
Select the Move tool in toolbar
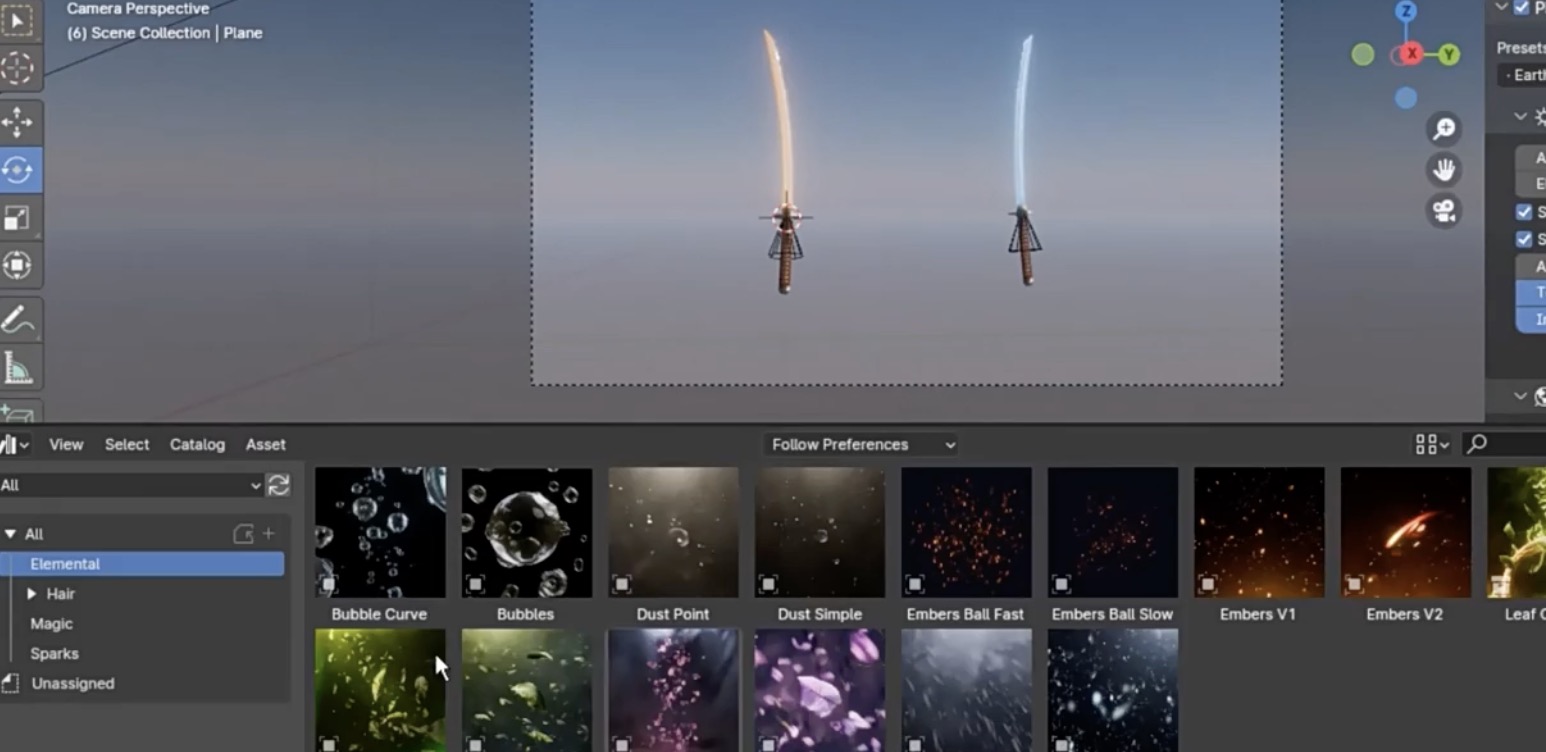point(17,123)
